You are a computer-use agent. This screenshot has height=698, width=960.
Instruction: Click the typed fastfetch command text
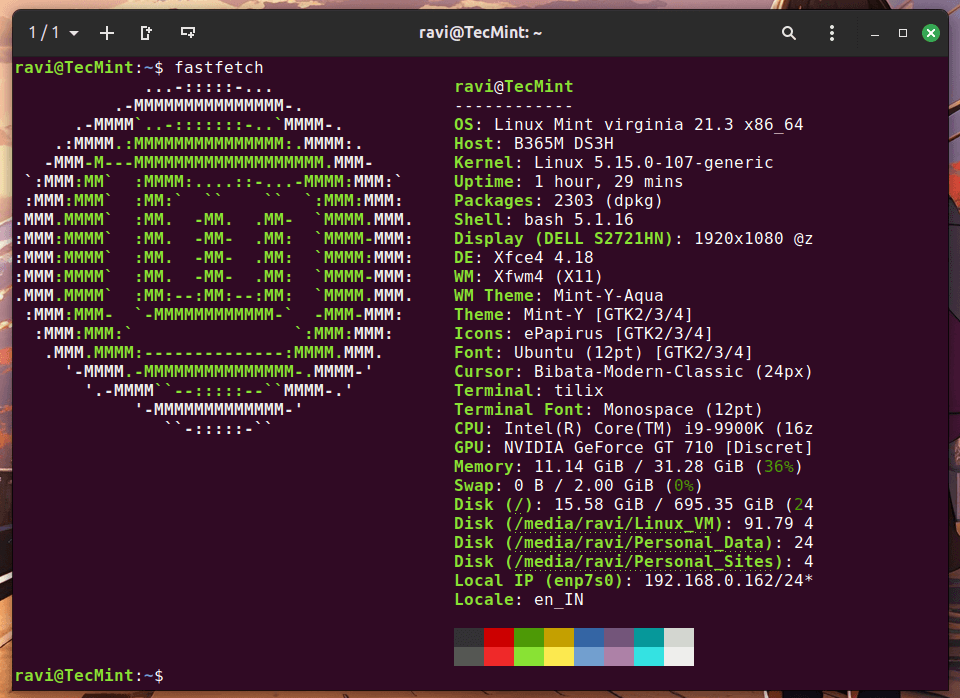219,68
